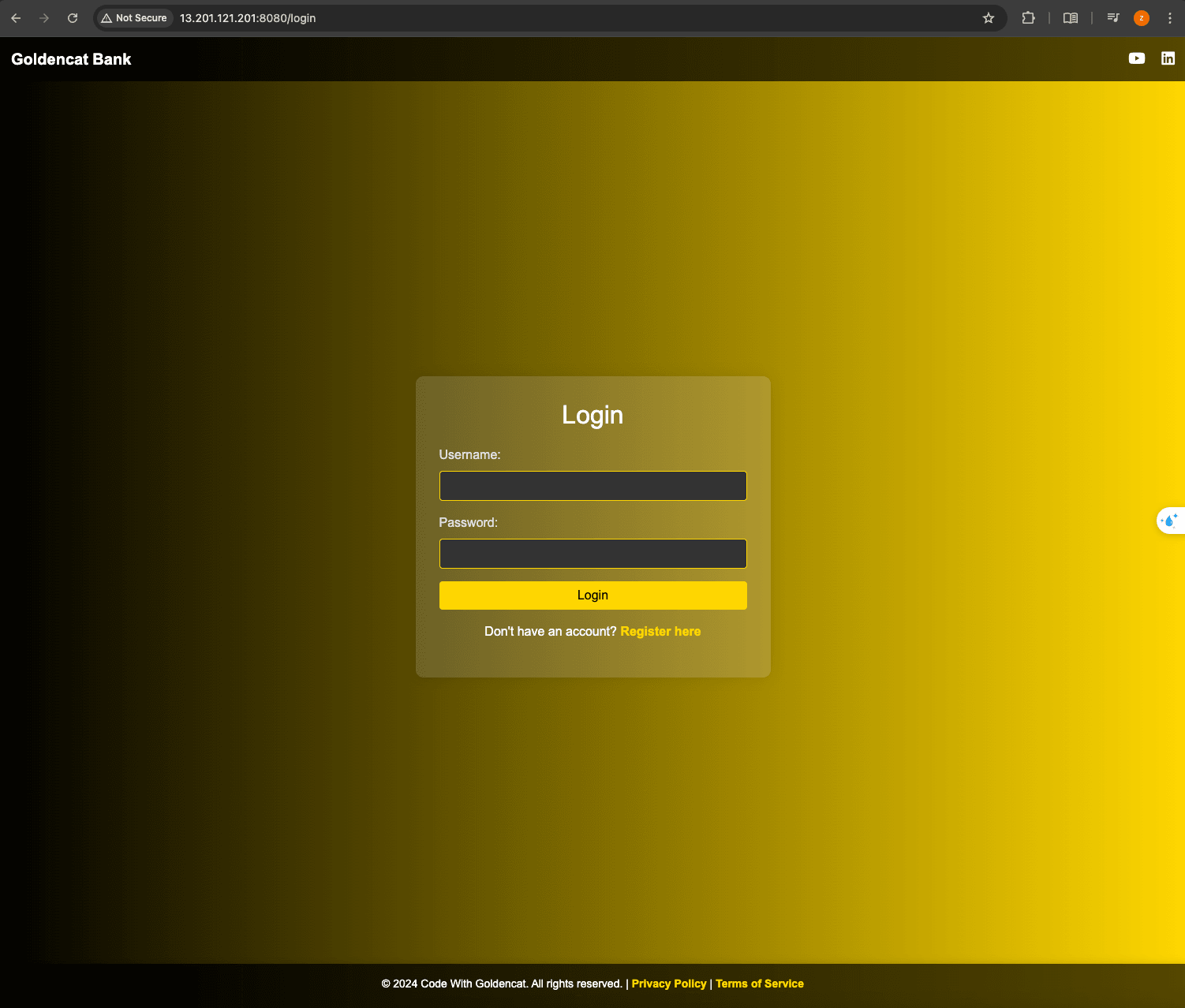
Task: Open the YouTube icon in the header
Action: (x=1136, y=58)
